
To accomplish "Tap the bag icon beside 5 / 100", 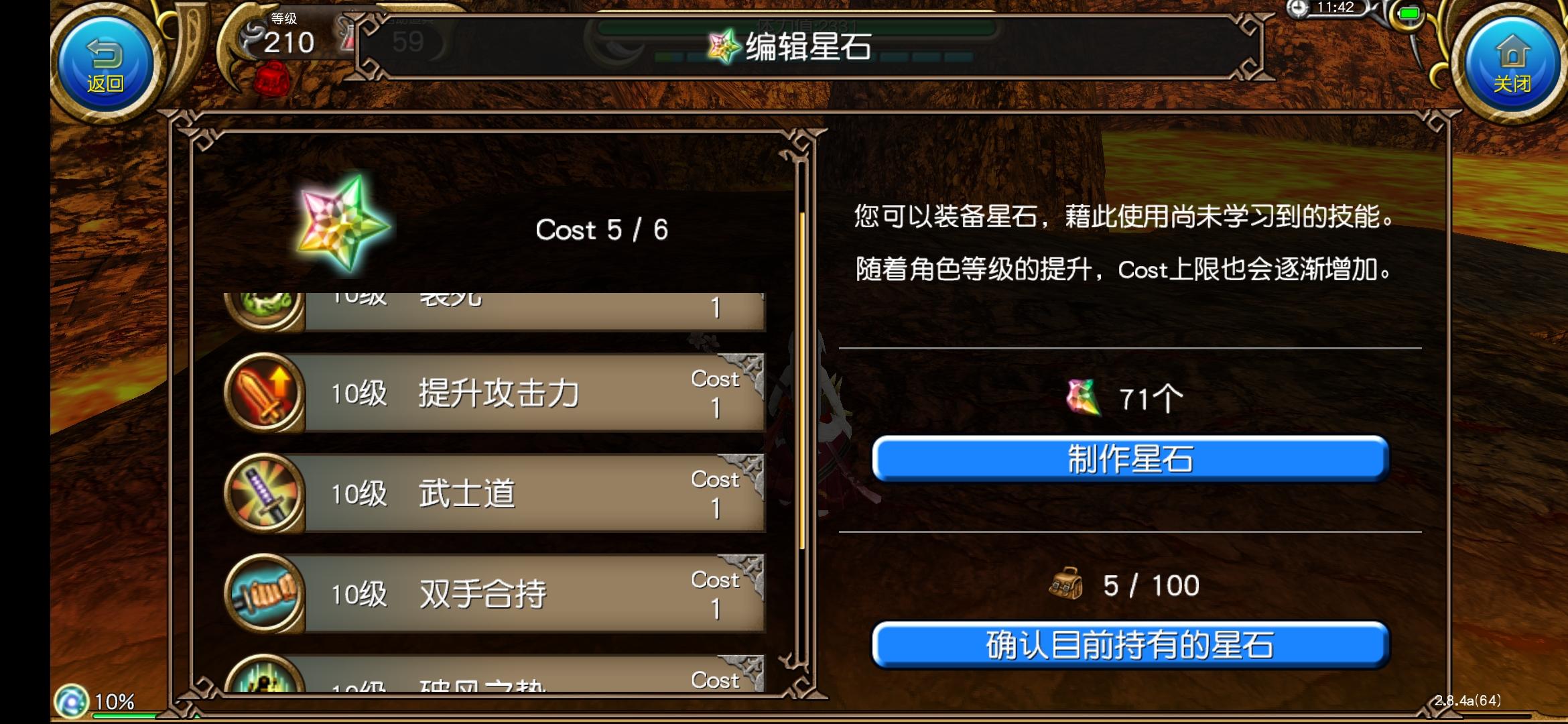I will [x=1066, y=584].
